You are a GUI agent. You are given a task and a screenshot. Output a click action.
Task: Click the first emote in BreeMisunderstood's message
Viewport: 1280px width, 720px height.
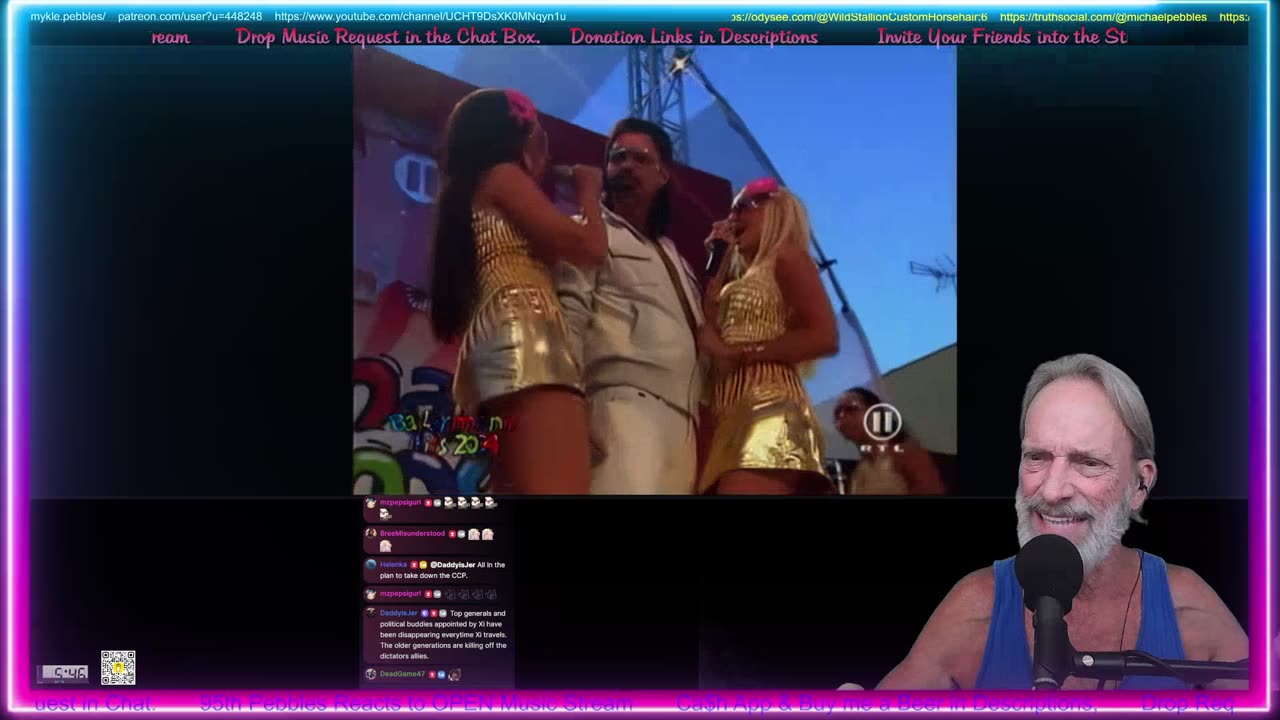(474, 534)
